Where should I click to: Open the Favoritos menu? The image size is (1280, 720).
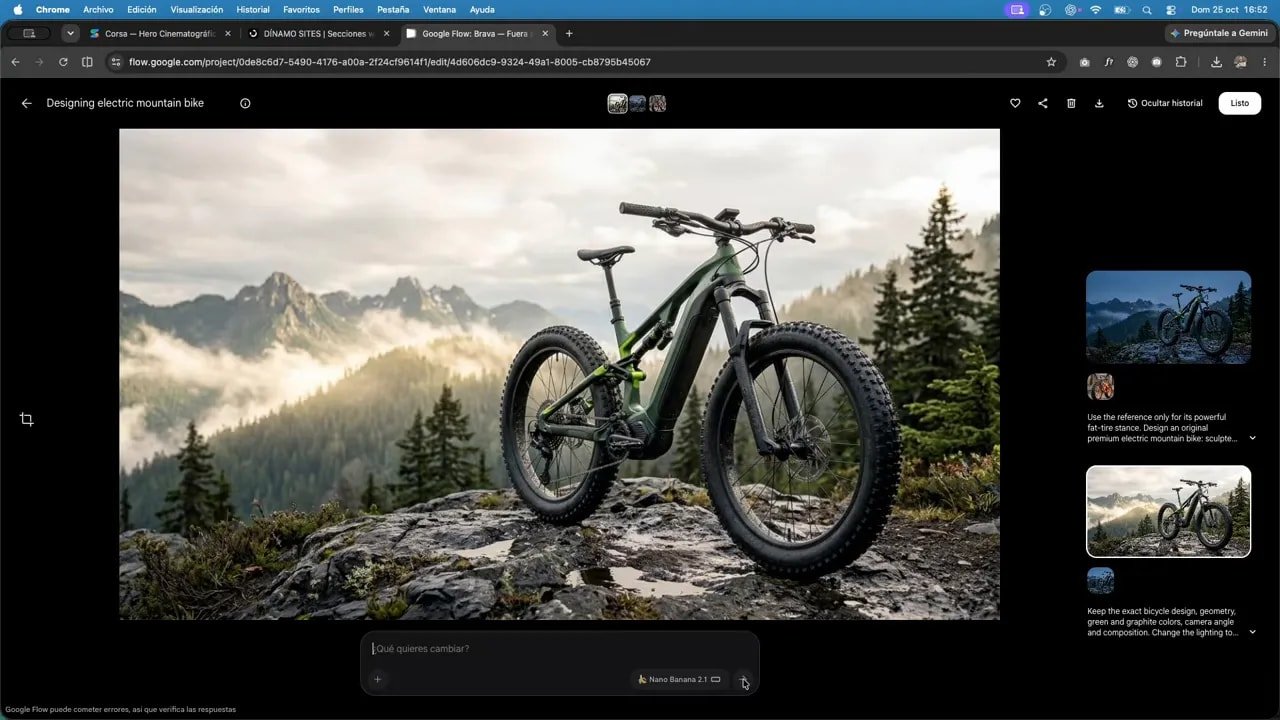coord(301,10)
